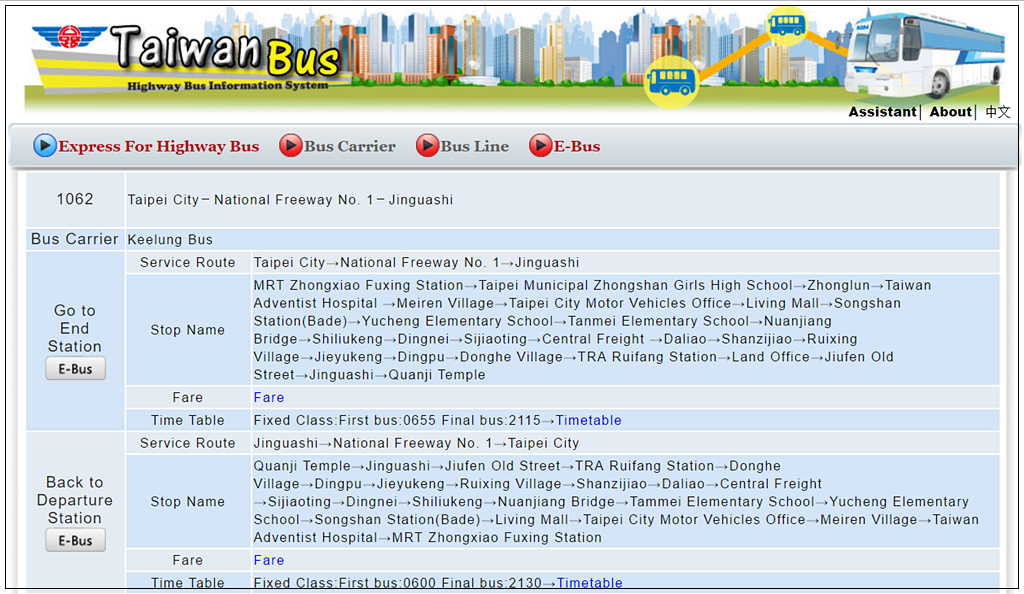Screen dimensions: 1024x594
Task: Click the blue play icon beside Express For Highway Bus
Action: [44, 145]
